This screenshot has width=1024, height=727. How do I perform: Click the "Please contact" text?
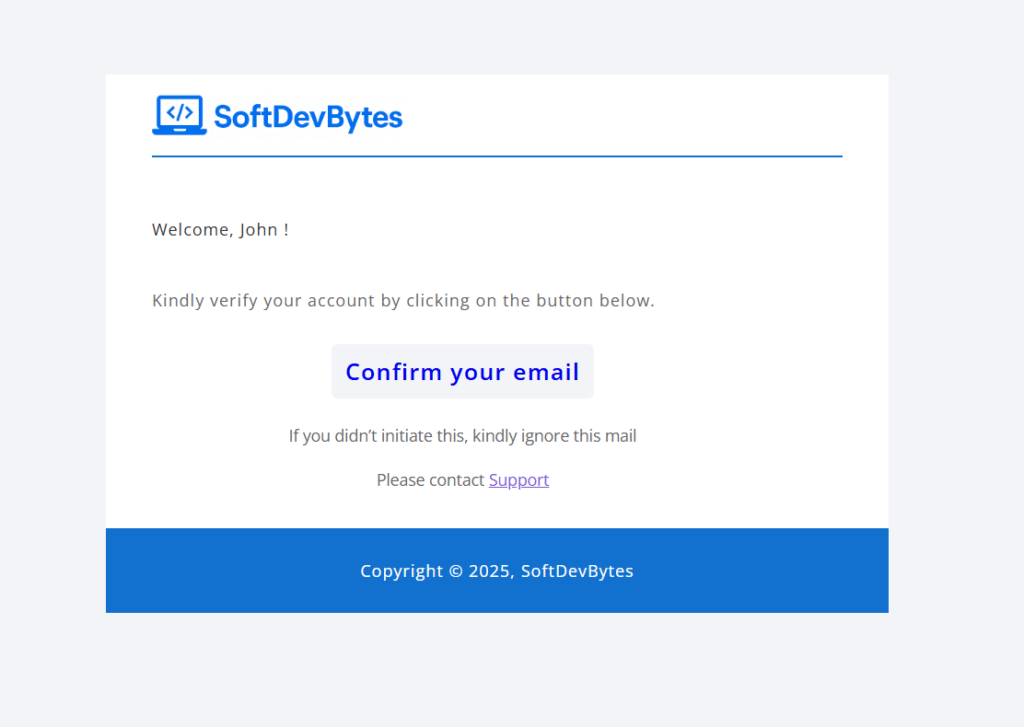(430, 480)
